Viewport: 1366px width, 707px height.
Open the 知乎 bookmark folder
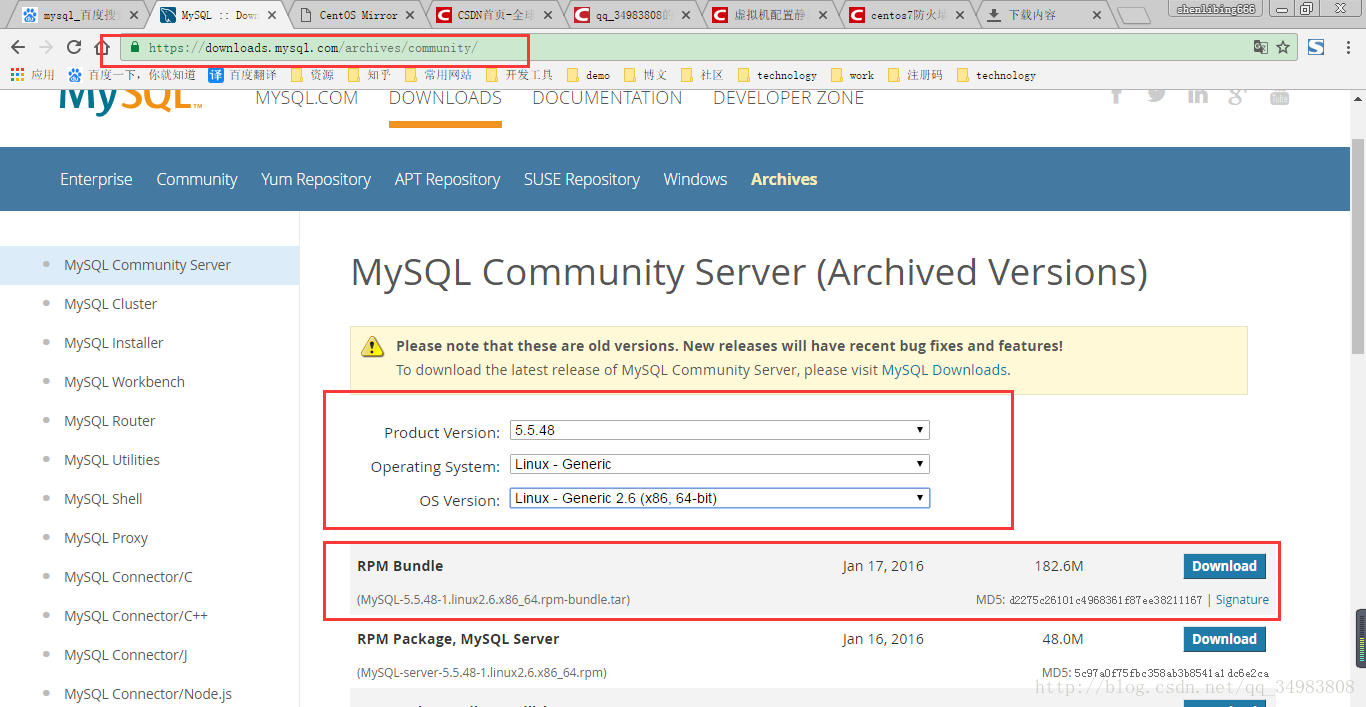369,75
